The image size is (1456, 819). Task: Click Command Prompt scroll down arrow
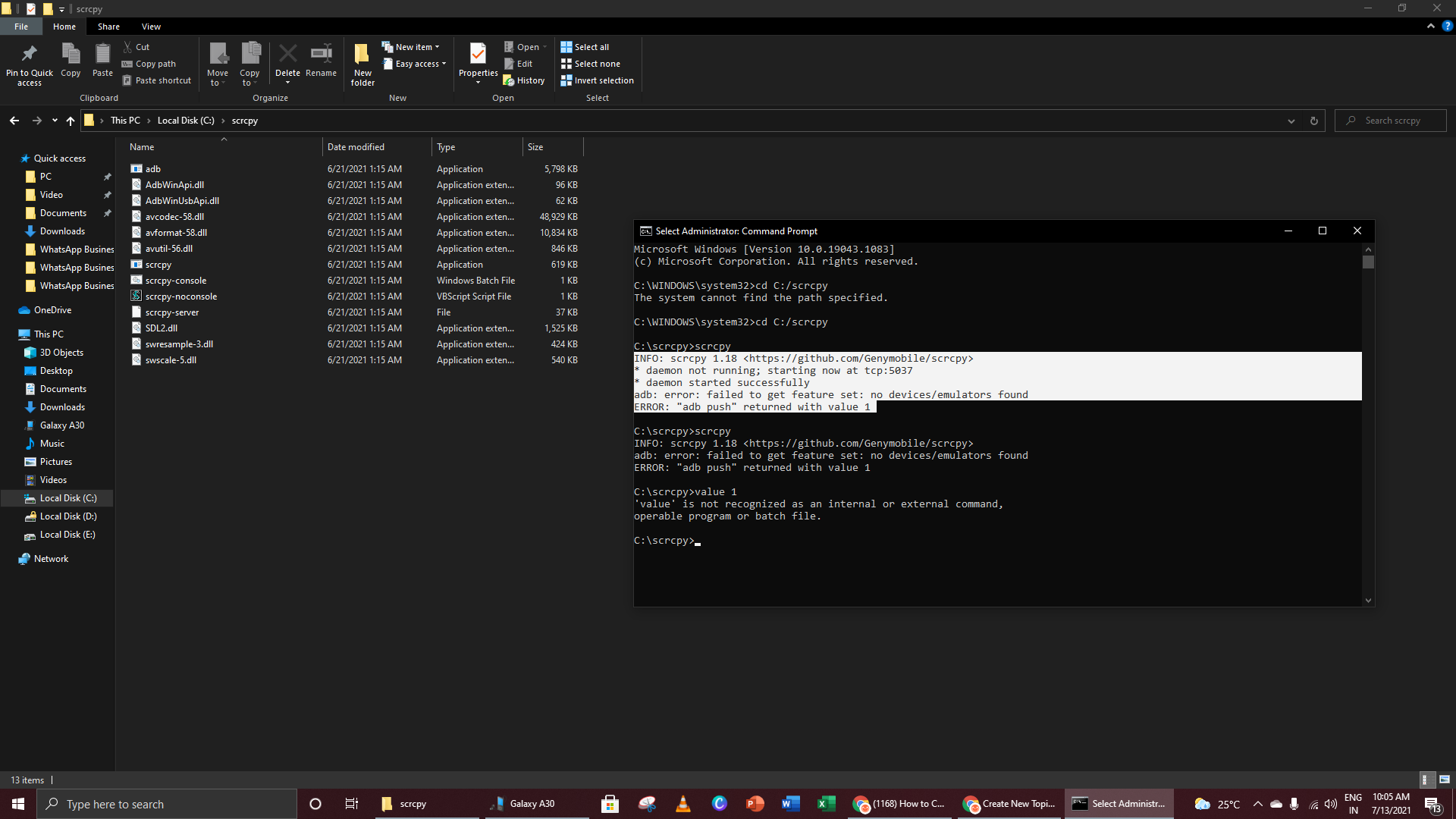[x=1368, y=601]
